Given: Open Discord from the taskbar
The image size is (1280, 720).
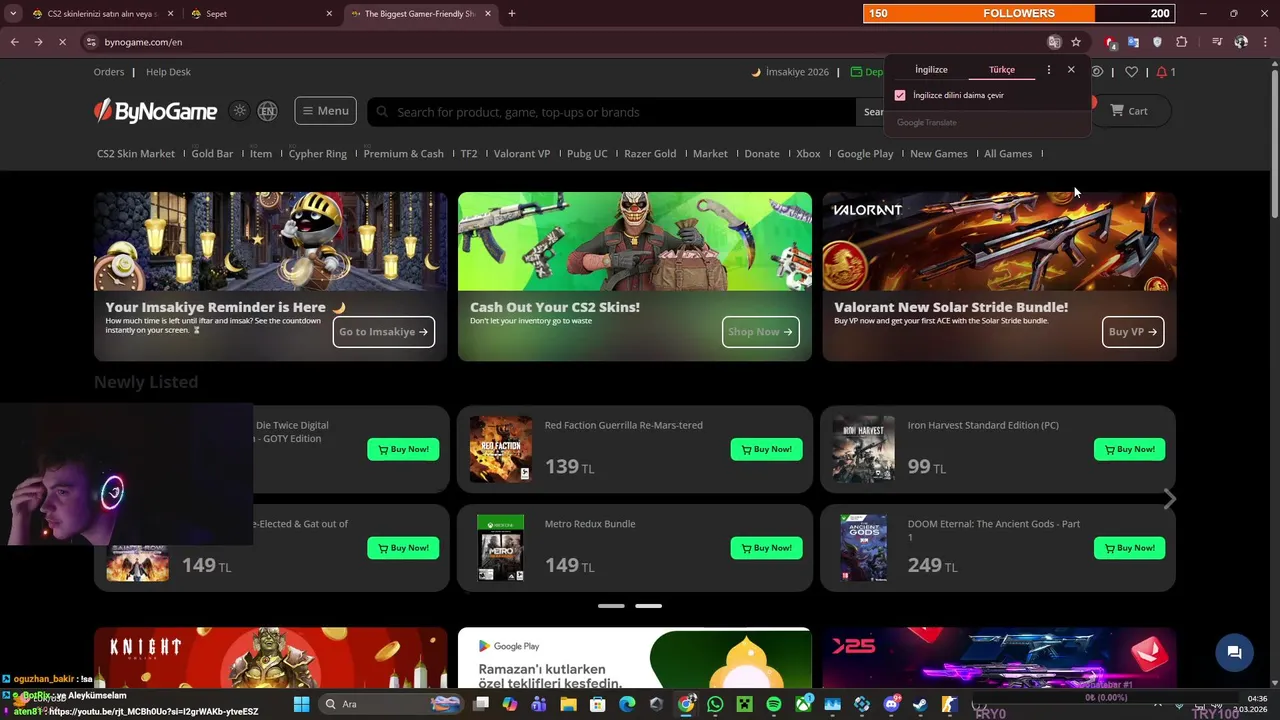Looking at the screenshot, I should point(891,704).
